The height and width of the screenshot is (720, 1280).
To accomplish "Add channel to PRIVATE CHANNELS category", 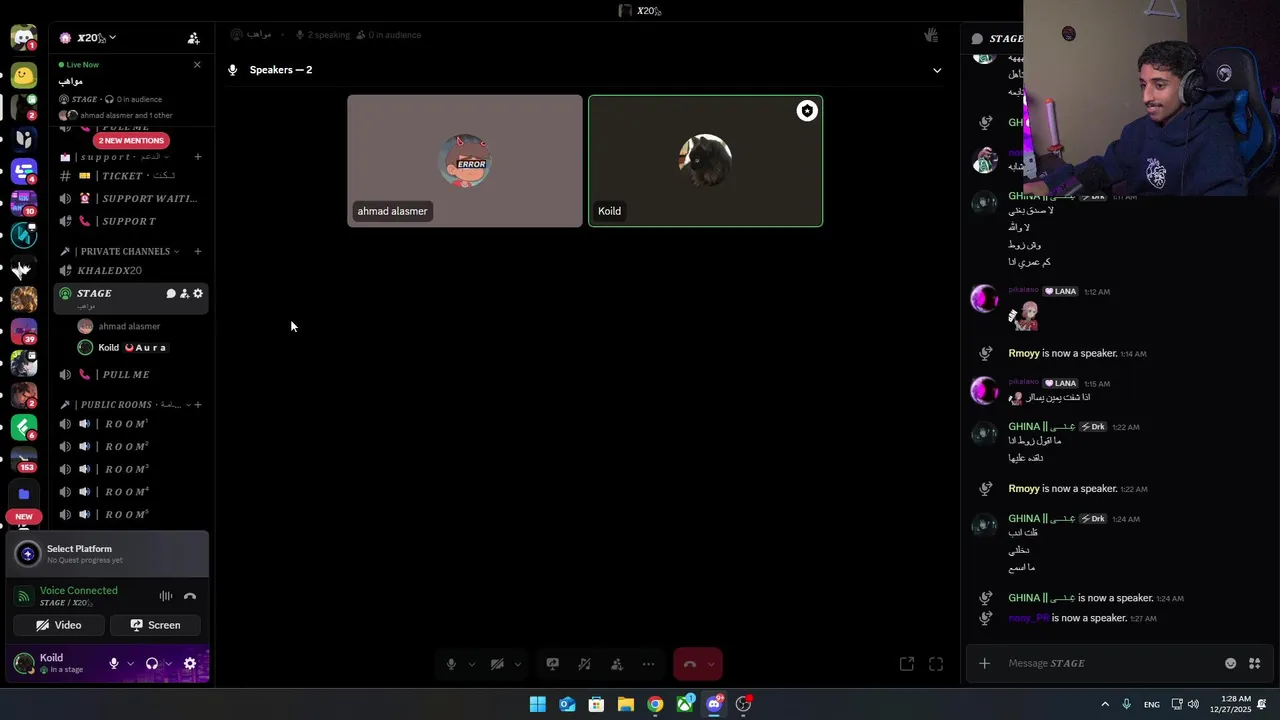I will [198, 252].
